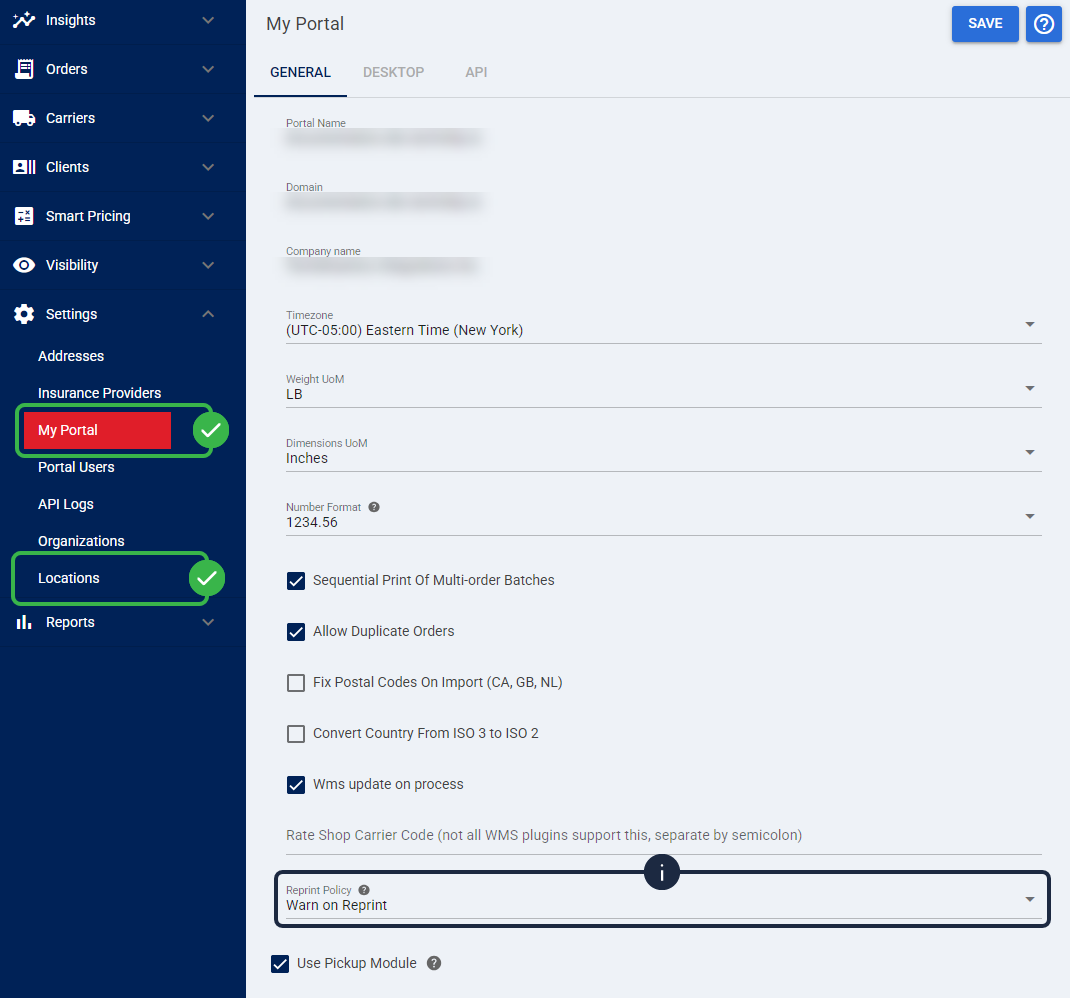Open Locations page

[x=69, y=578]
